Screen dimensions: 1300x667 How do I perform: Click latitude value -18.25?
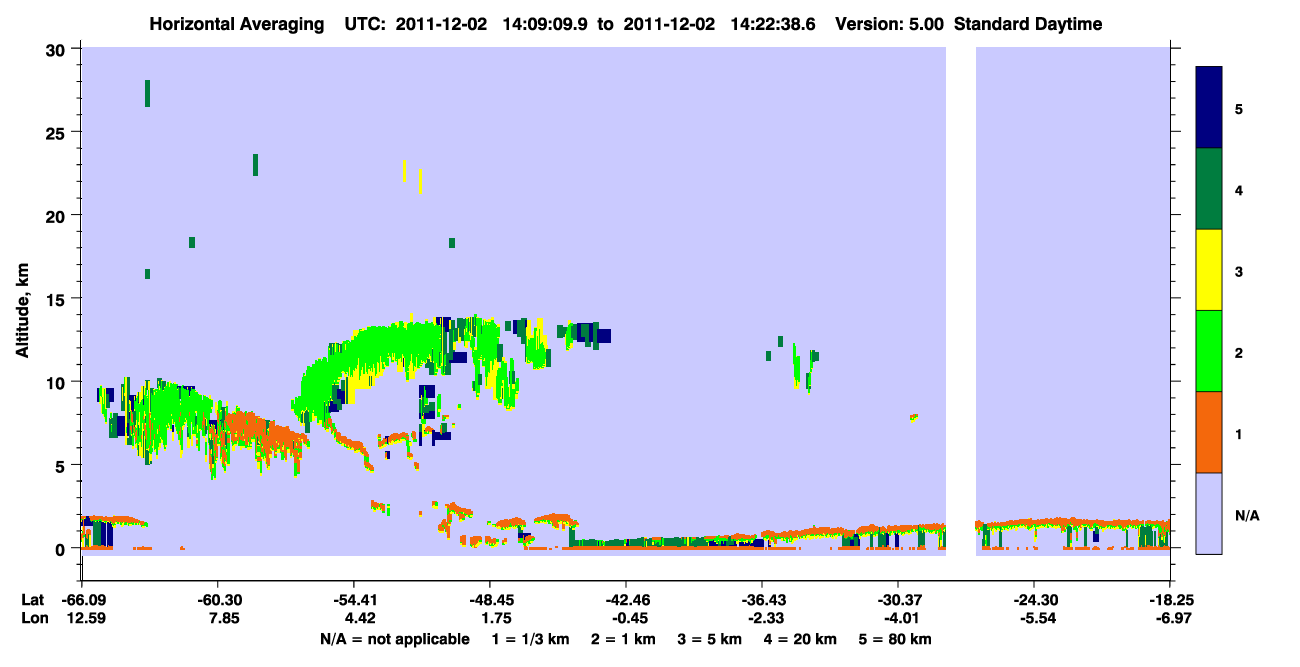(x=1170, y=600)
